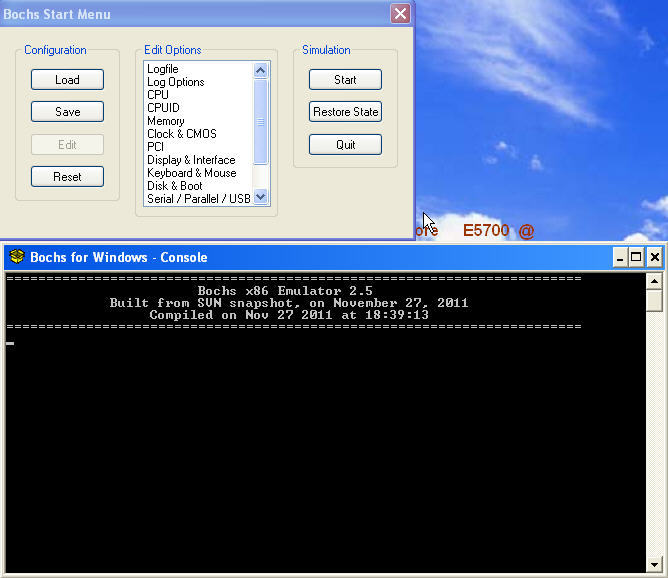668x578 pixels.
Task: Select Logfile in Edit Options list
Action: pyautogui.click(x=163, y=69)
